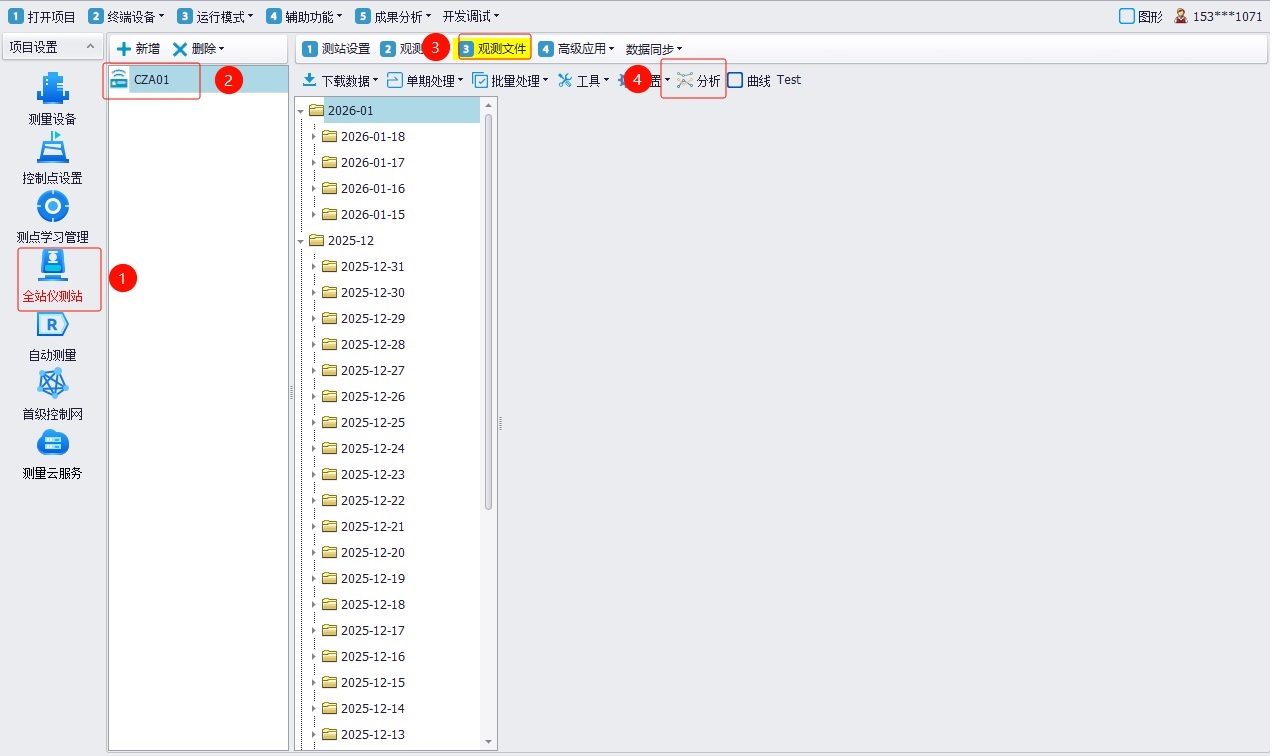Click the 打开项目 button

click(43, 16)
